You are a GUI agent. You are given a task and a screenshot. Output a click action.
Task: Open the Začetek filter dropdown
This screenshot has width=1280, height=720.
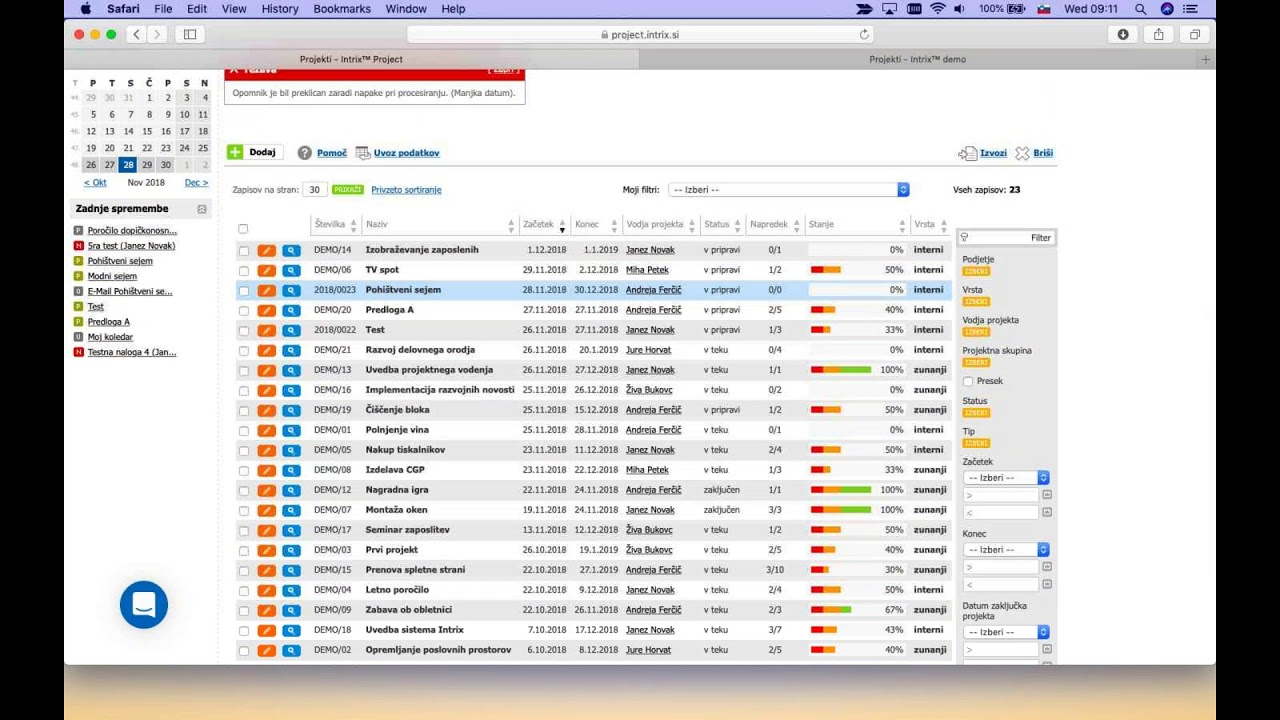[1006, 478]
